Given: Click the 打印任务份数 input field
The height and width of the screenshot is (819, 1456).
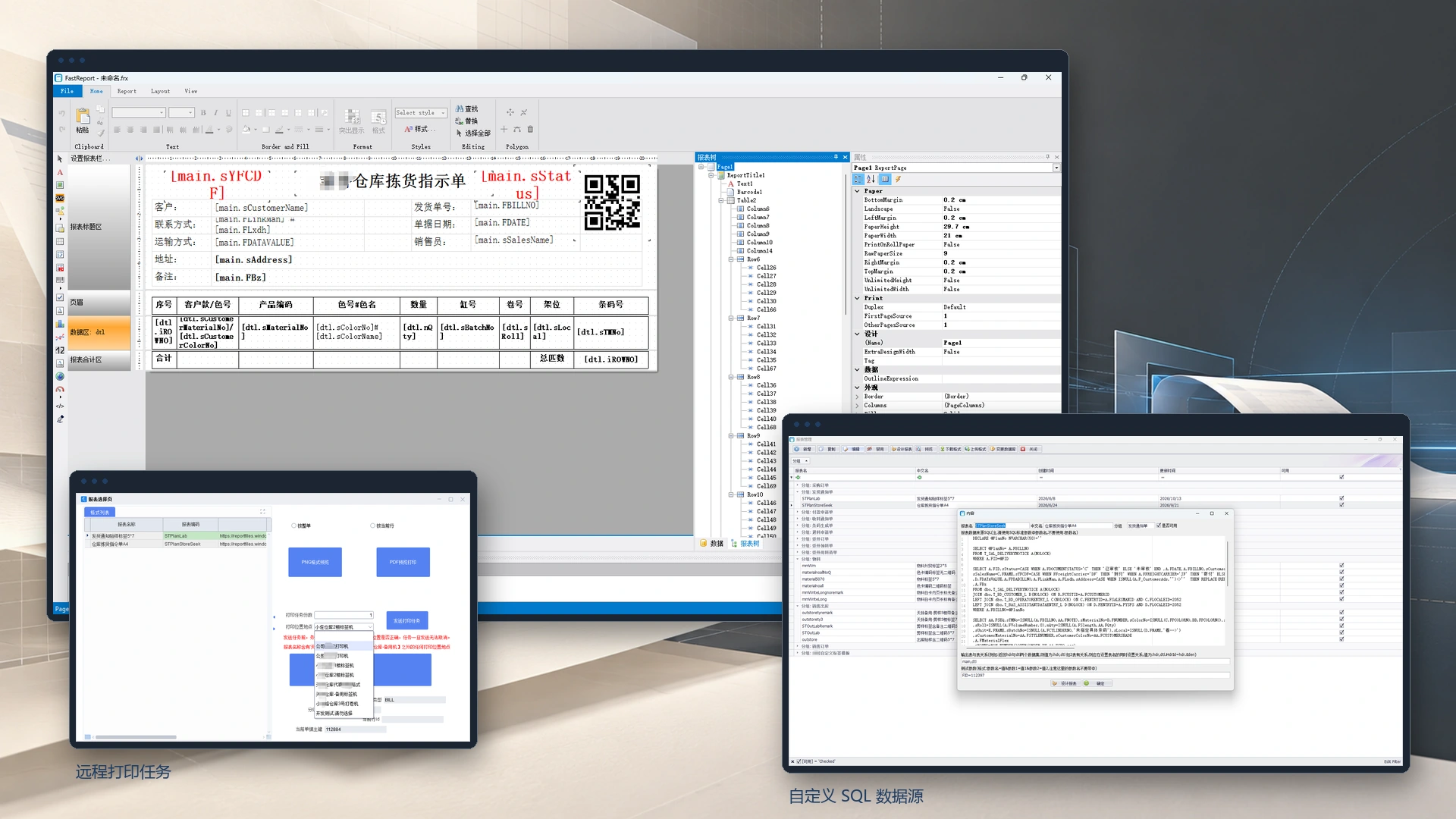Looking at the screenshot, I should [344, 615].
